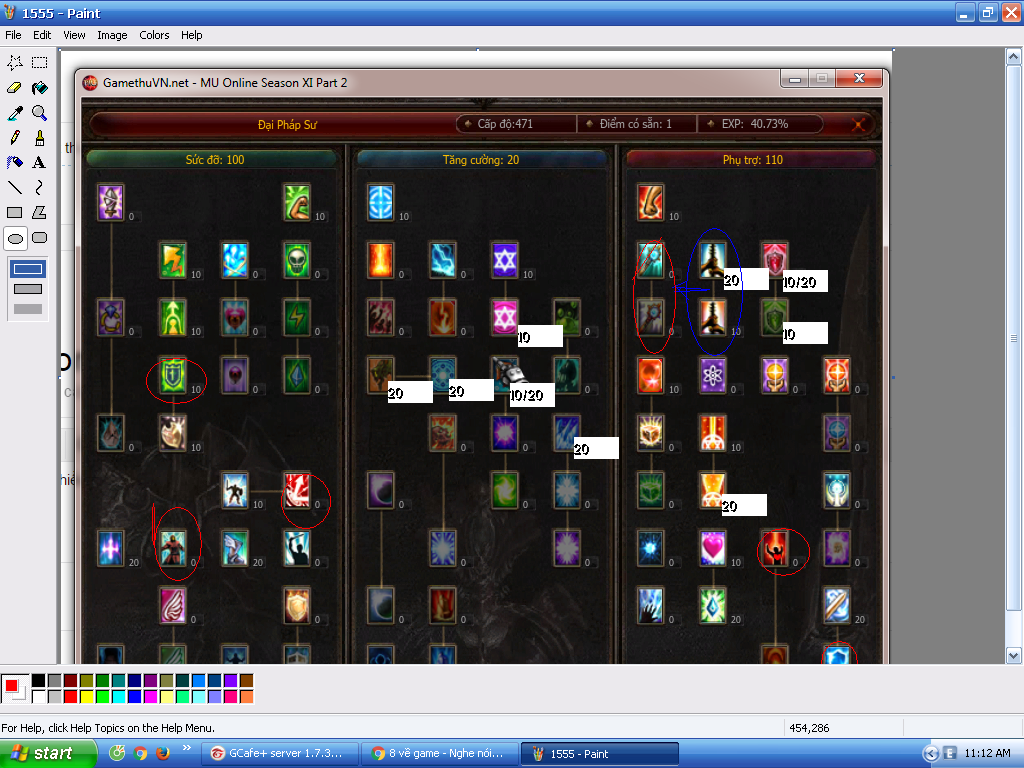1024x768 pixels.
Task: Click the pink wing skill icon
Action: (x=173, y=605)
